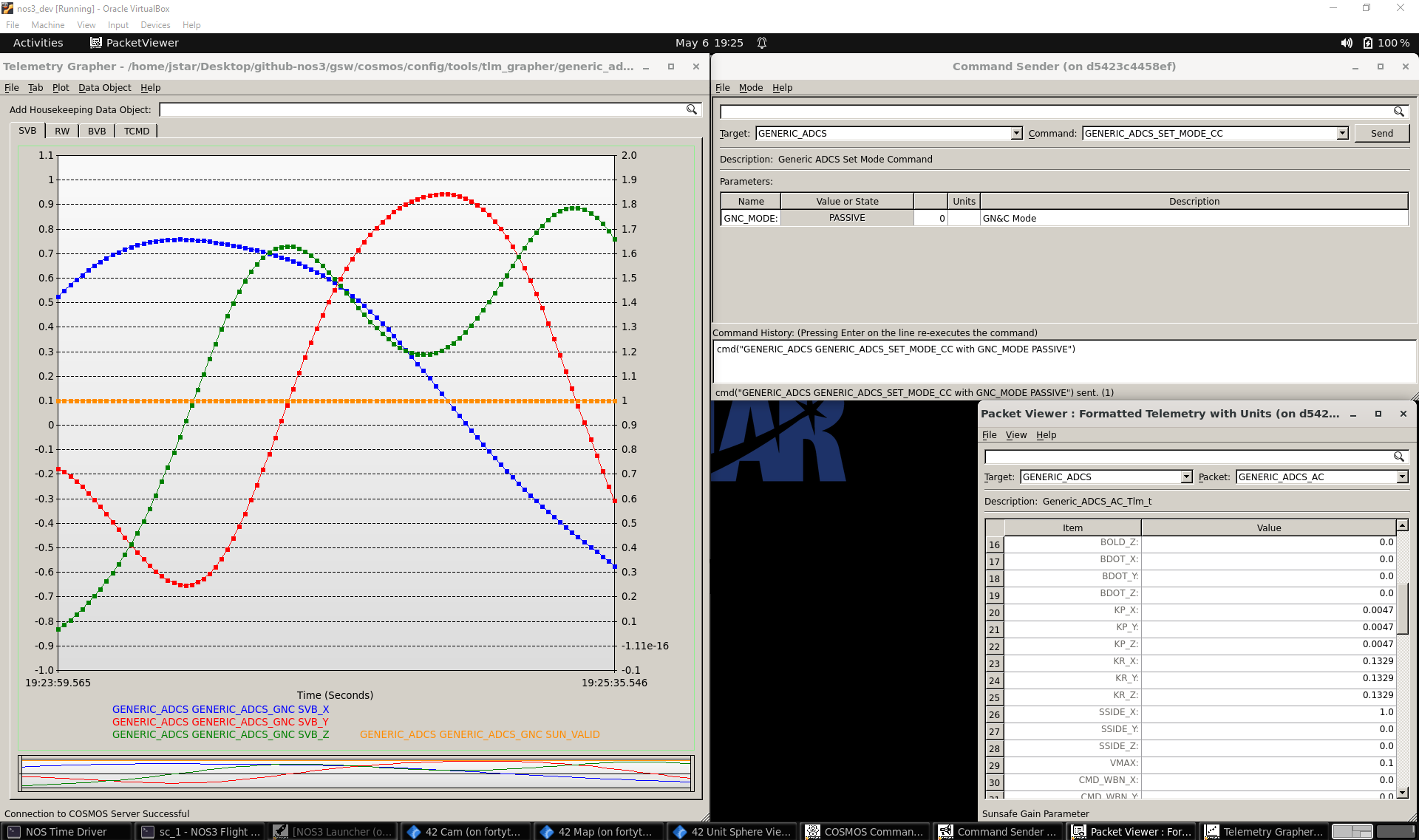Click the search icon in Packet Viewer
This screenshot has height=840, width=1419.
[x=1398, y=457]
